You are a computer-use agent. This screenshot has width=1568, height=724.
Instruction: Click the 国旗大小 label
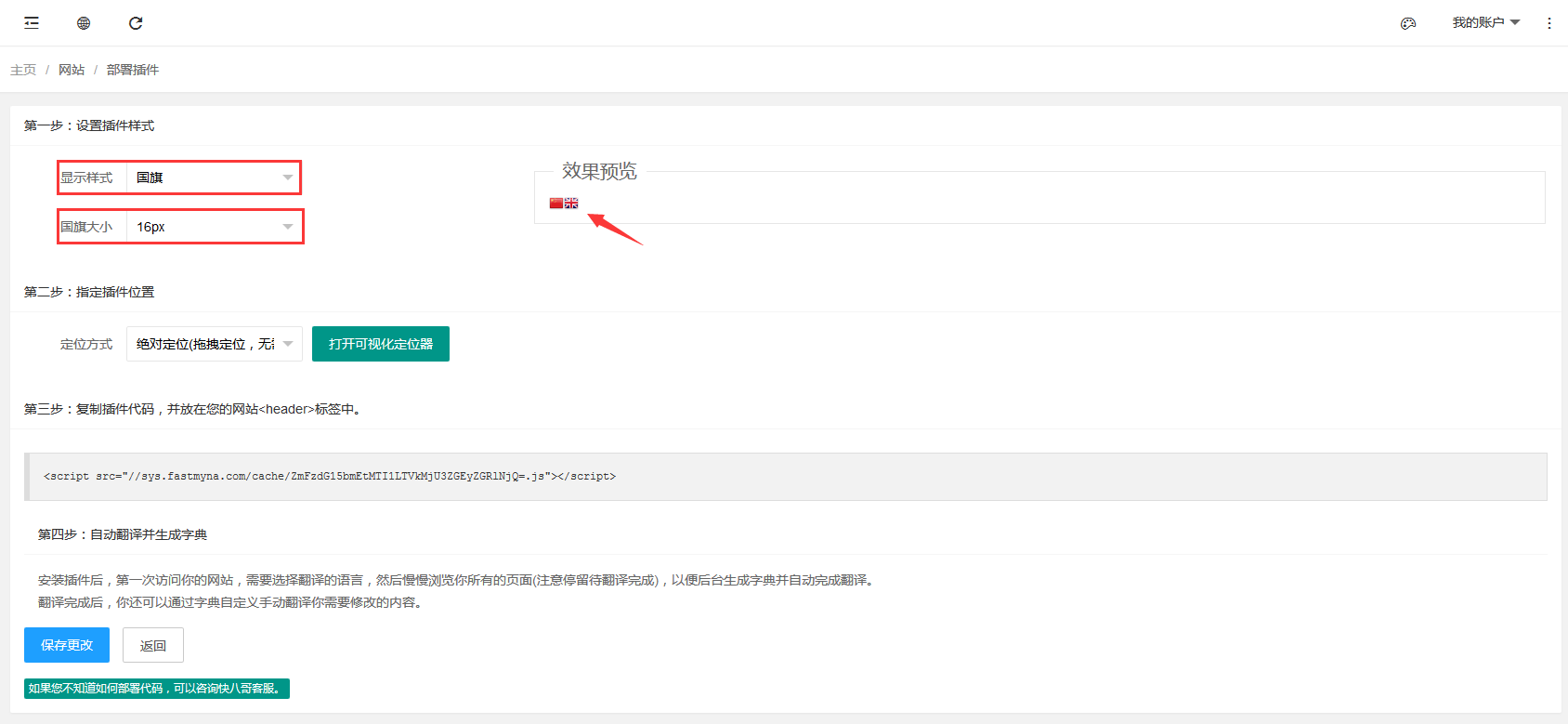click(x=86, y=227)
